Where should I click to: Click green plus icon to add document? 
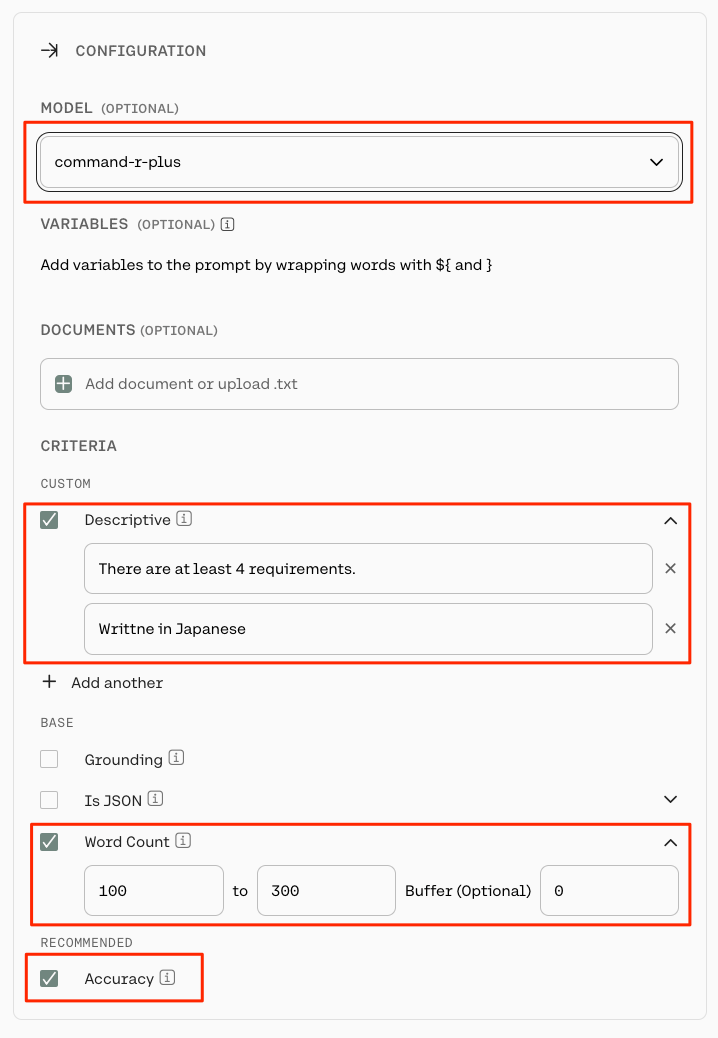pos(64,384)
